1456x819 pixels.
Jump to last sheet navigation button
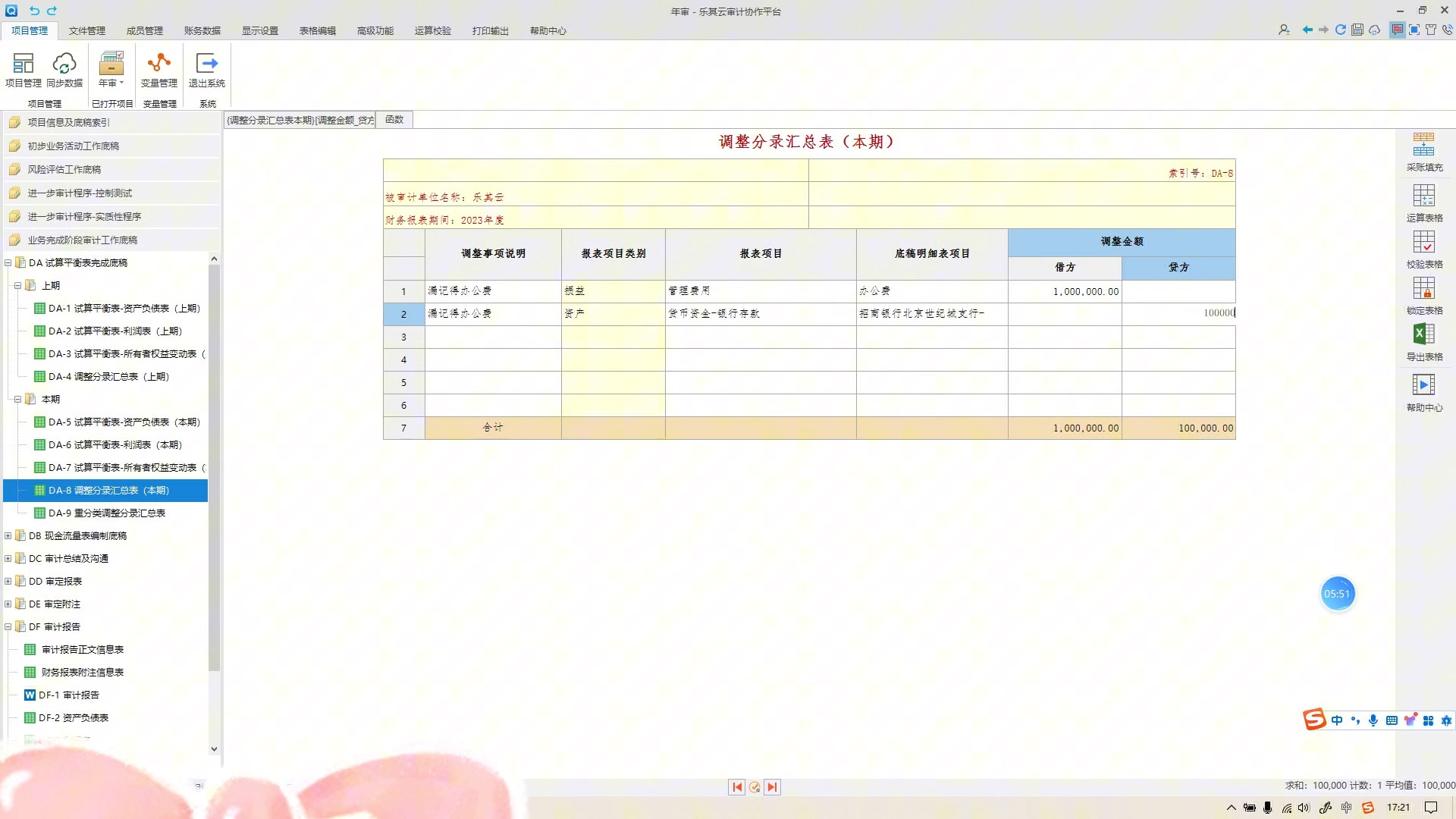click(772, 787)
